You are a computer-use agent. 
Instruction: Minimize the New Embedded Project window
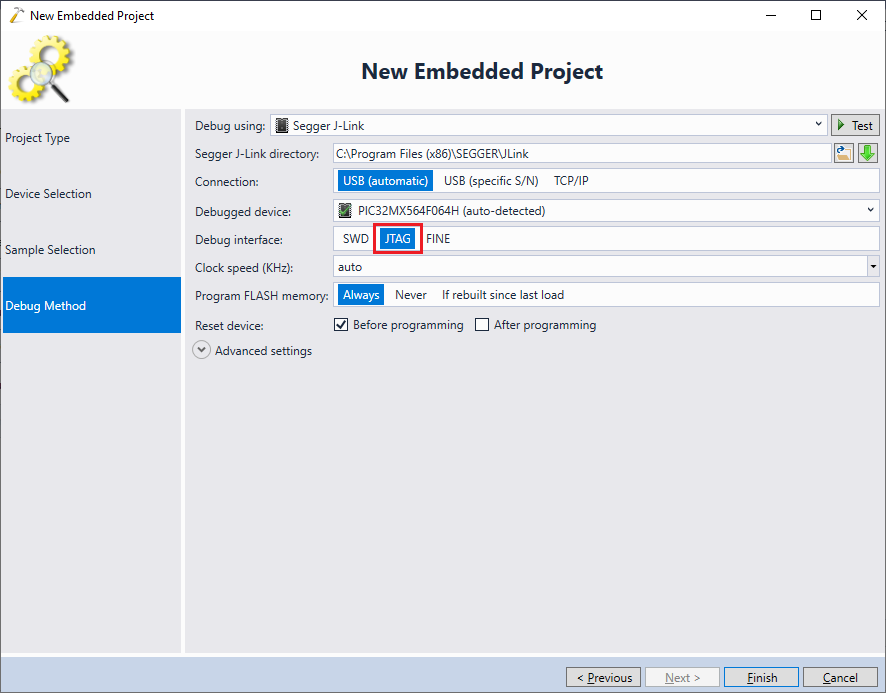[771, 15]
